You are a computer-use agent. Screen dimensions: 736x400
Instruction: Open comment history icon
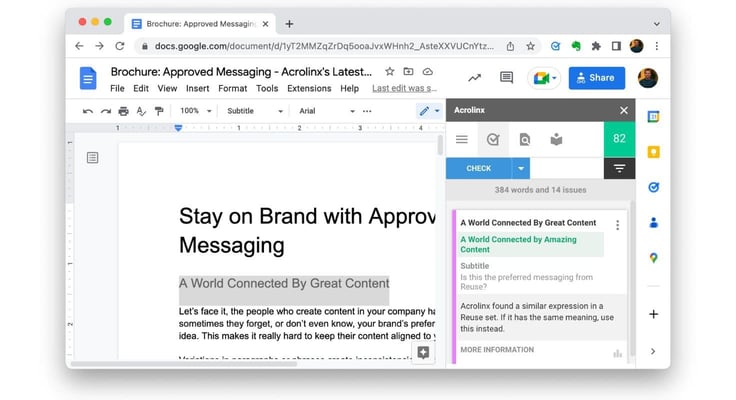tap(506, 77)
